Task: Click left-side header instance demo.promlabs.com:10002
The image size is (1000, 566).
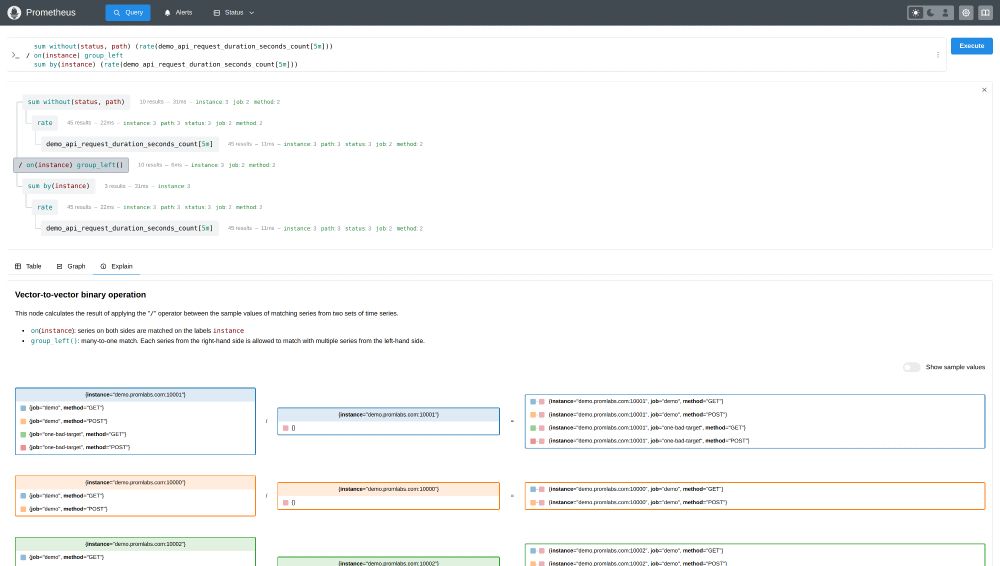Action: tap(135, 544)
